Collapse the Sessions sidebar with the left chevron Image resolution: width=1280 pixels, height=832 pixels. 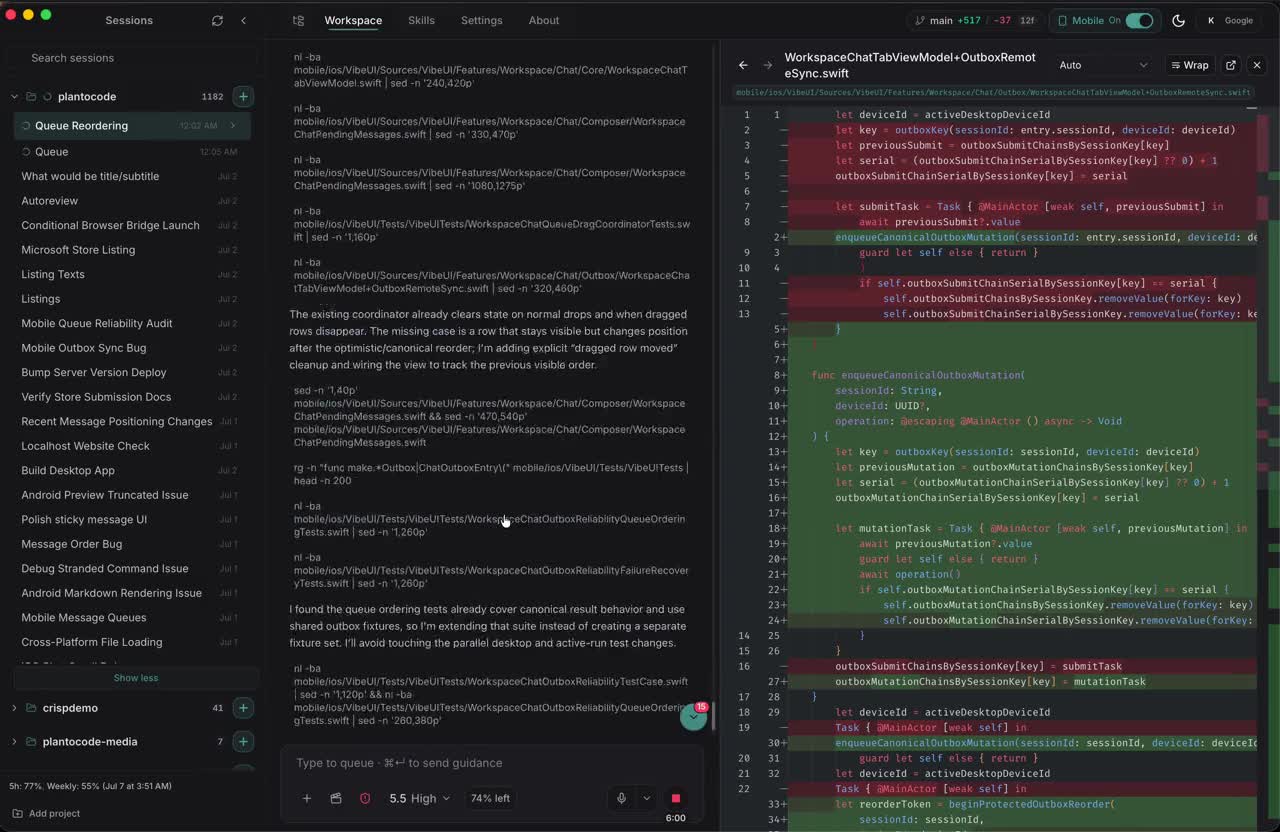click(243, 20)
